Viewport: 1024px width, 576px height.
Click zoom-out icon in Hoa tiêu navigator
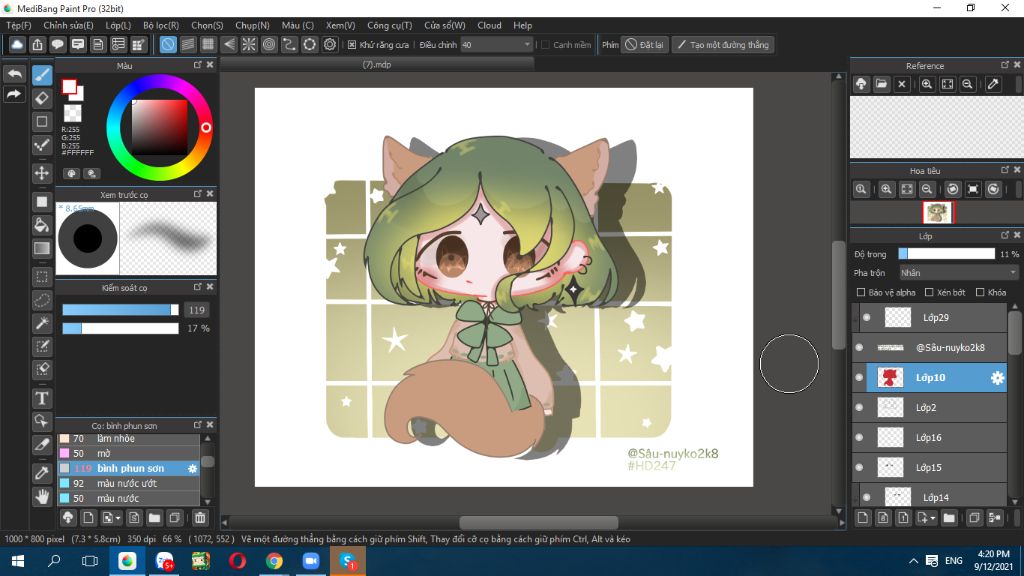[x=927, y=189]
